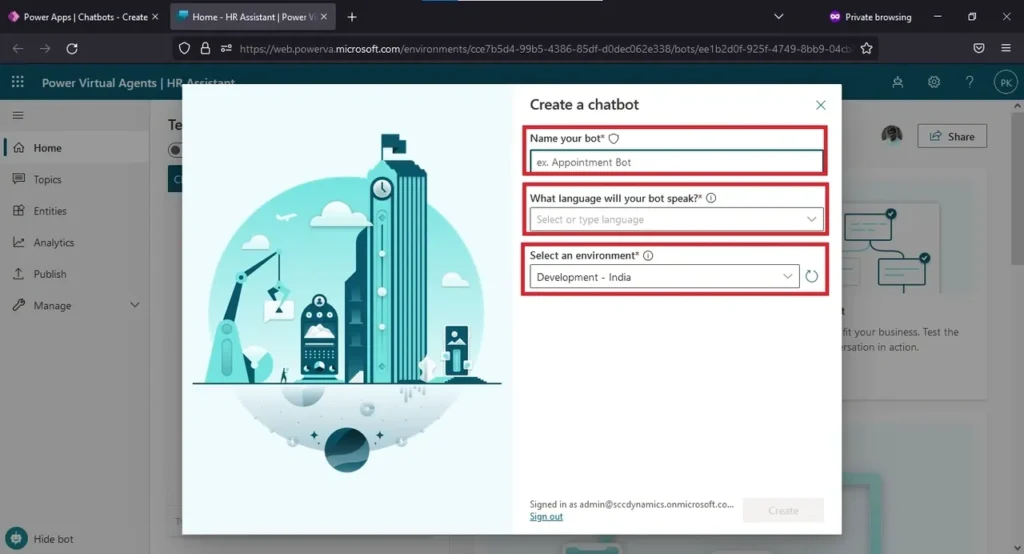
Task: Open the Pocket save icon
Action: pos(978,48)
